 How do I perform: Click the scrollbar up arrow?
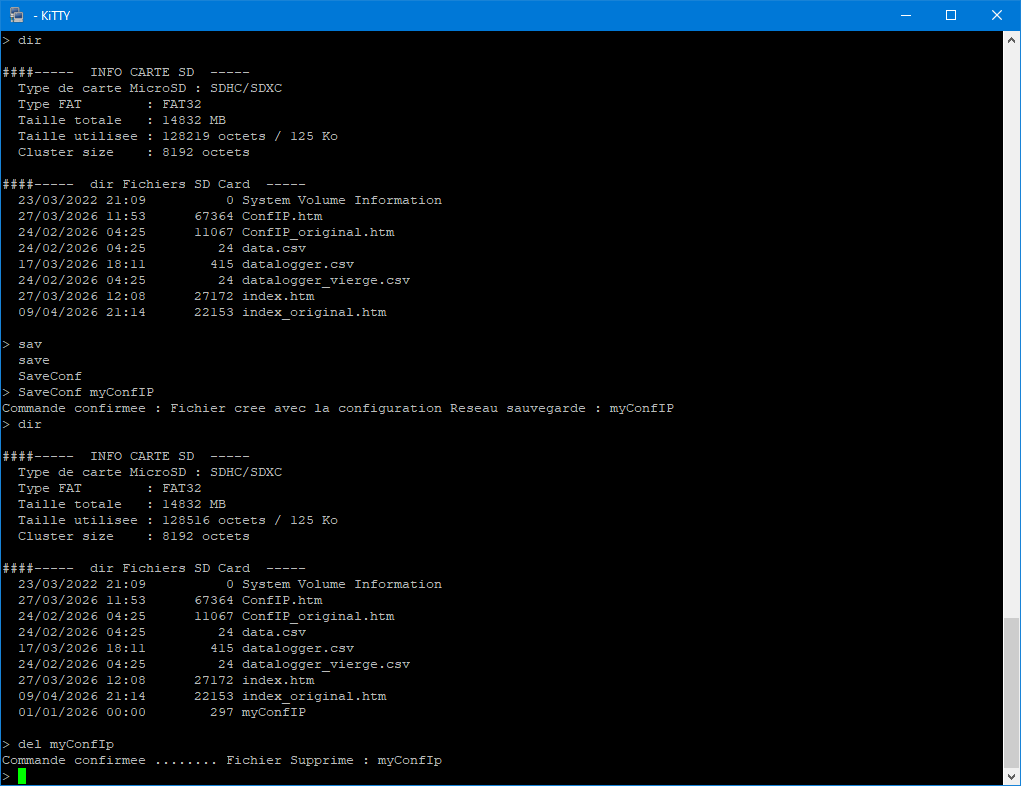click(1011, 40)
